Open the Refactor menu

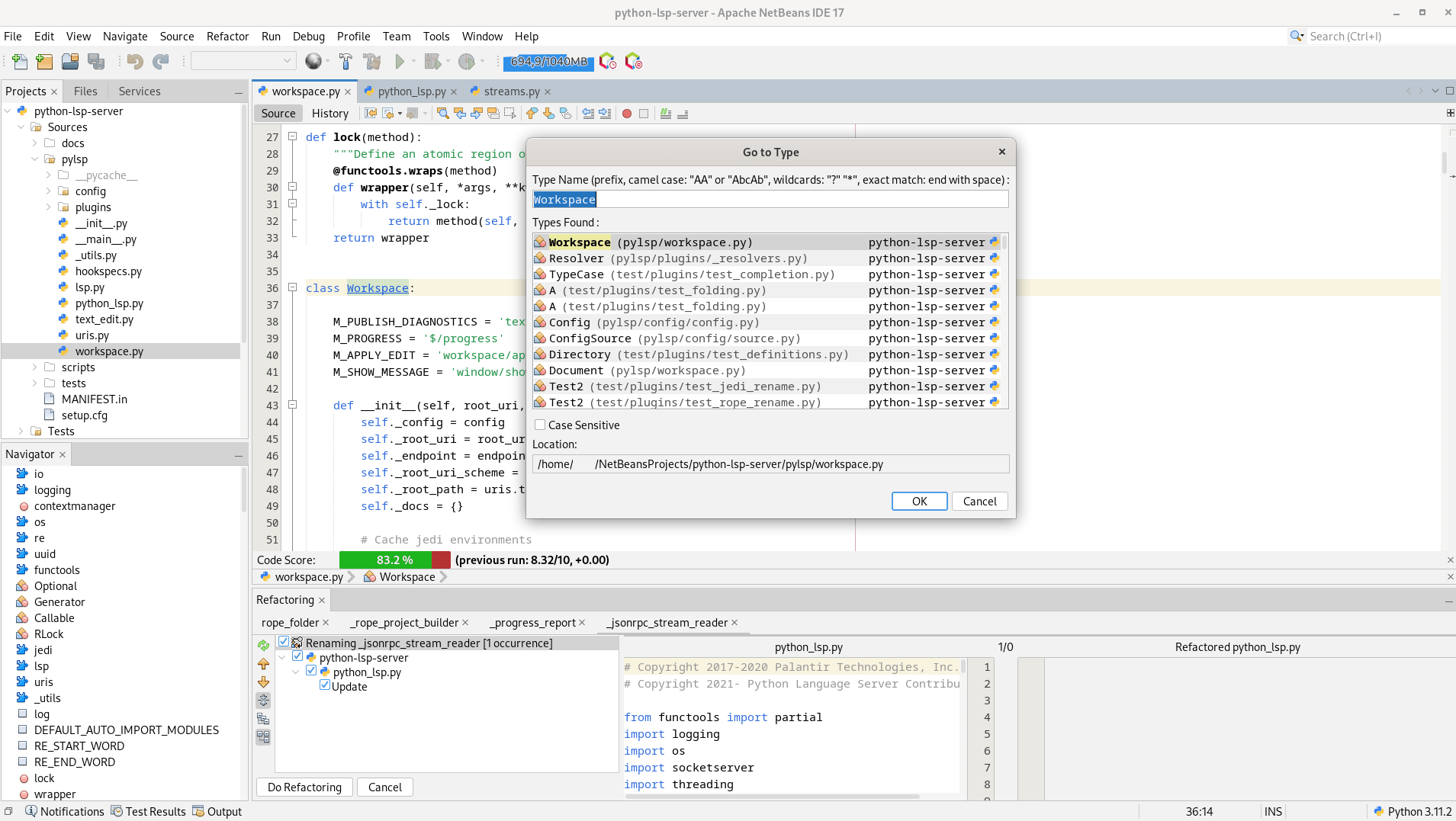pyautogui.click(x=227, y=36)
